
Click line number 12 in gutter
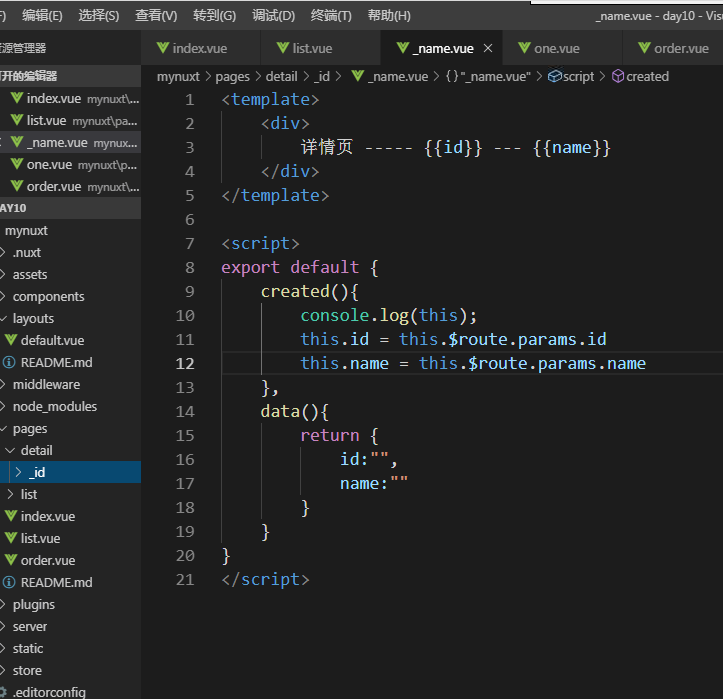pyautogui.click(x=185, y=363)
